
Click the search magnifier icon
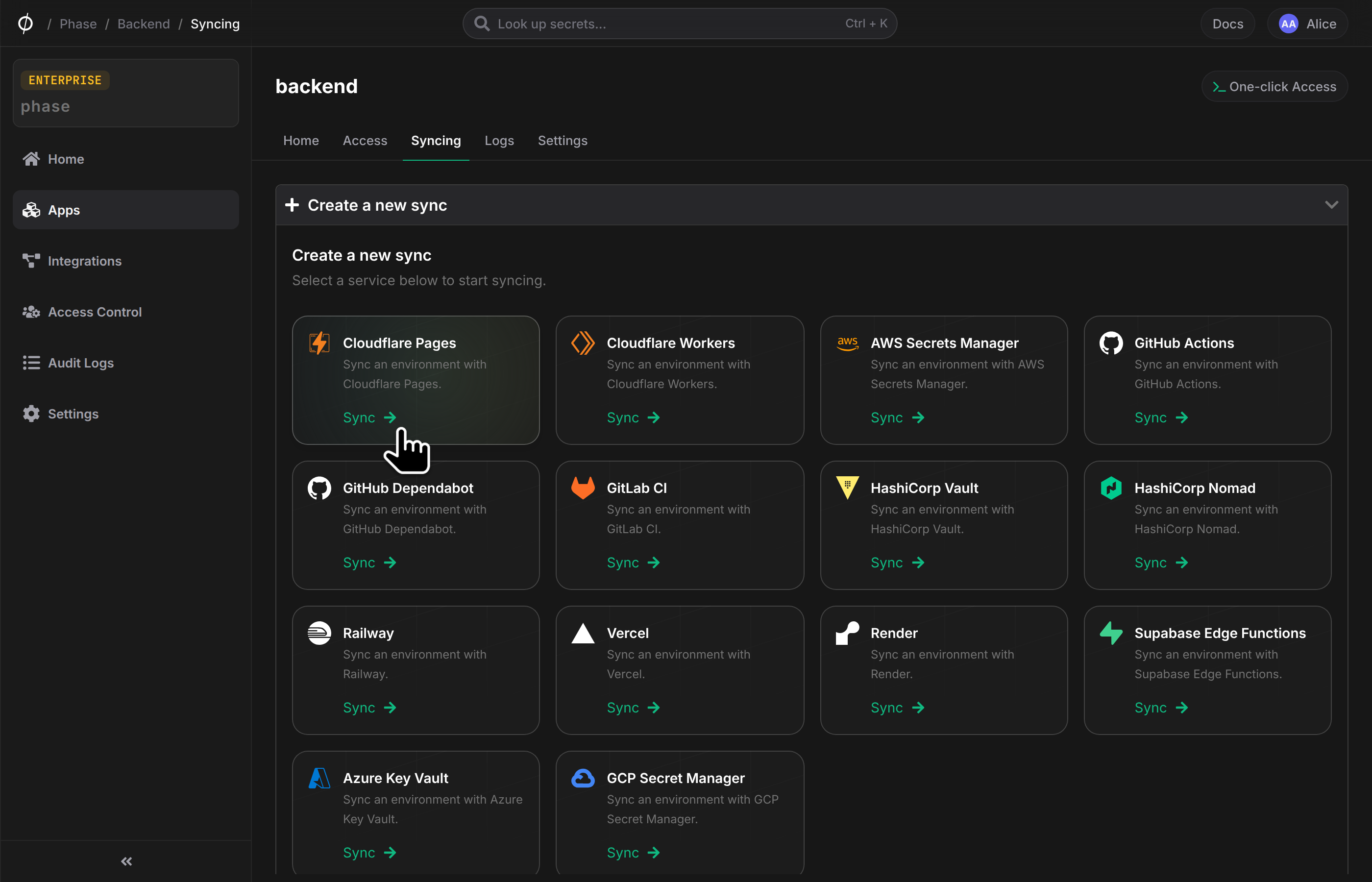click(x=482, y=24)
